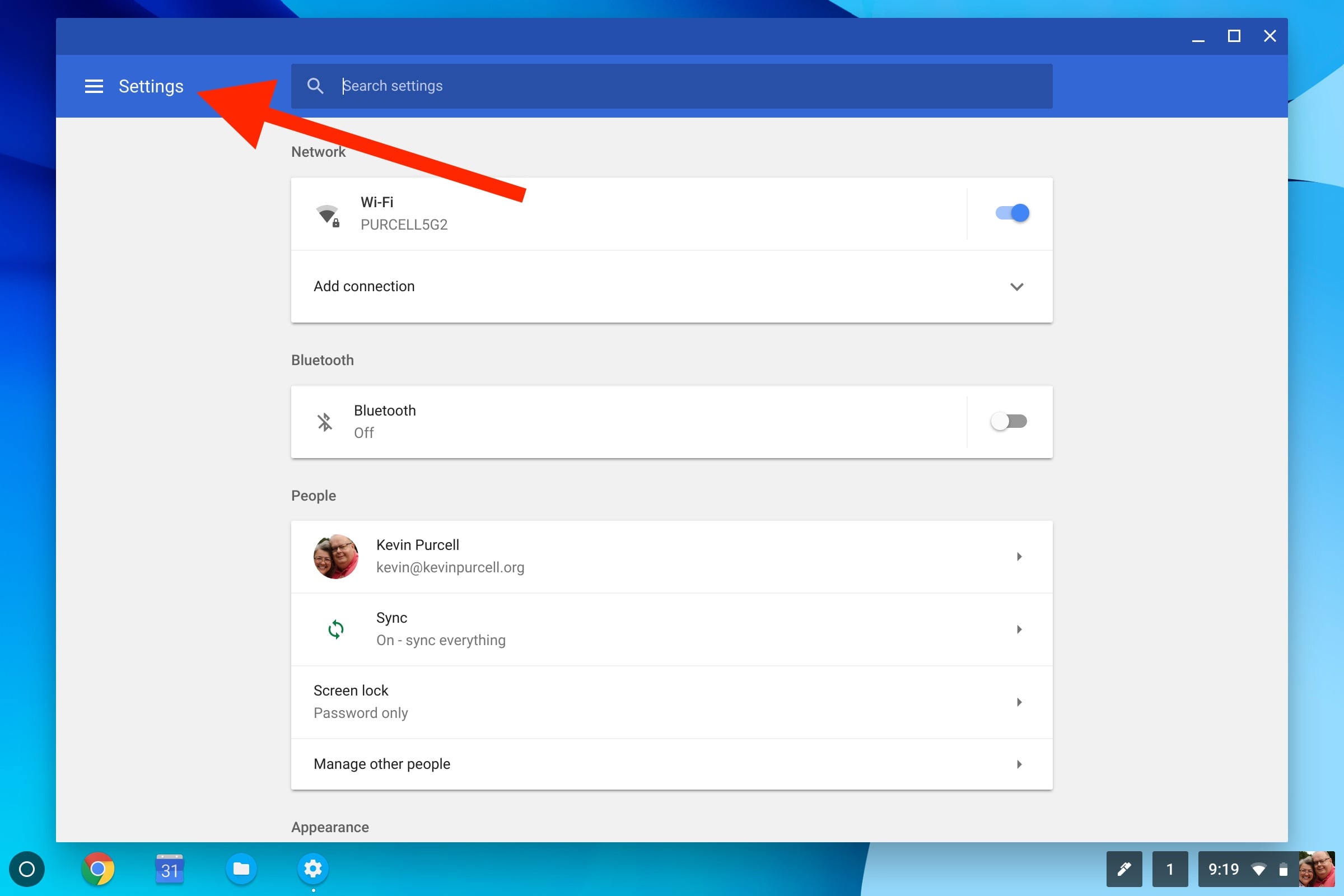The height and width of the screenshot is (896, 1344).
Task: Open the Files app from the shelf
Action: [241, 869]
